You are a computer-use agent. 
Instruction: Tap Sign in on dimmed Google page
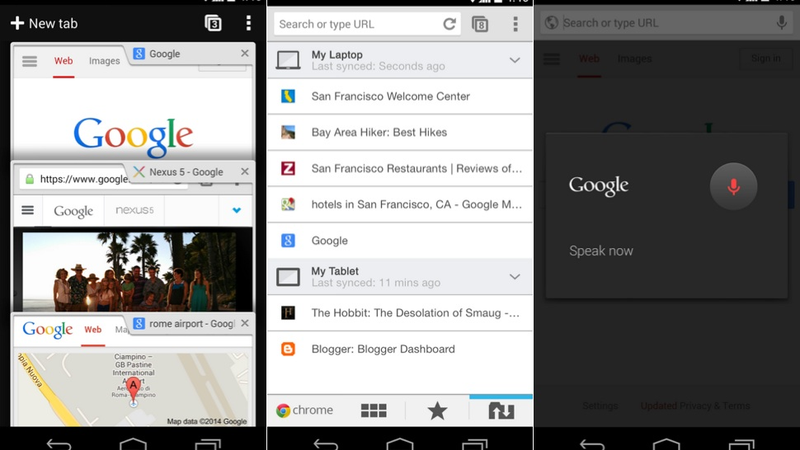[x=765, y=59]
